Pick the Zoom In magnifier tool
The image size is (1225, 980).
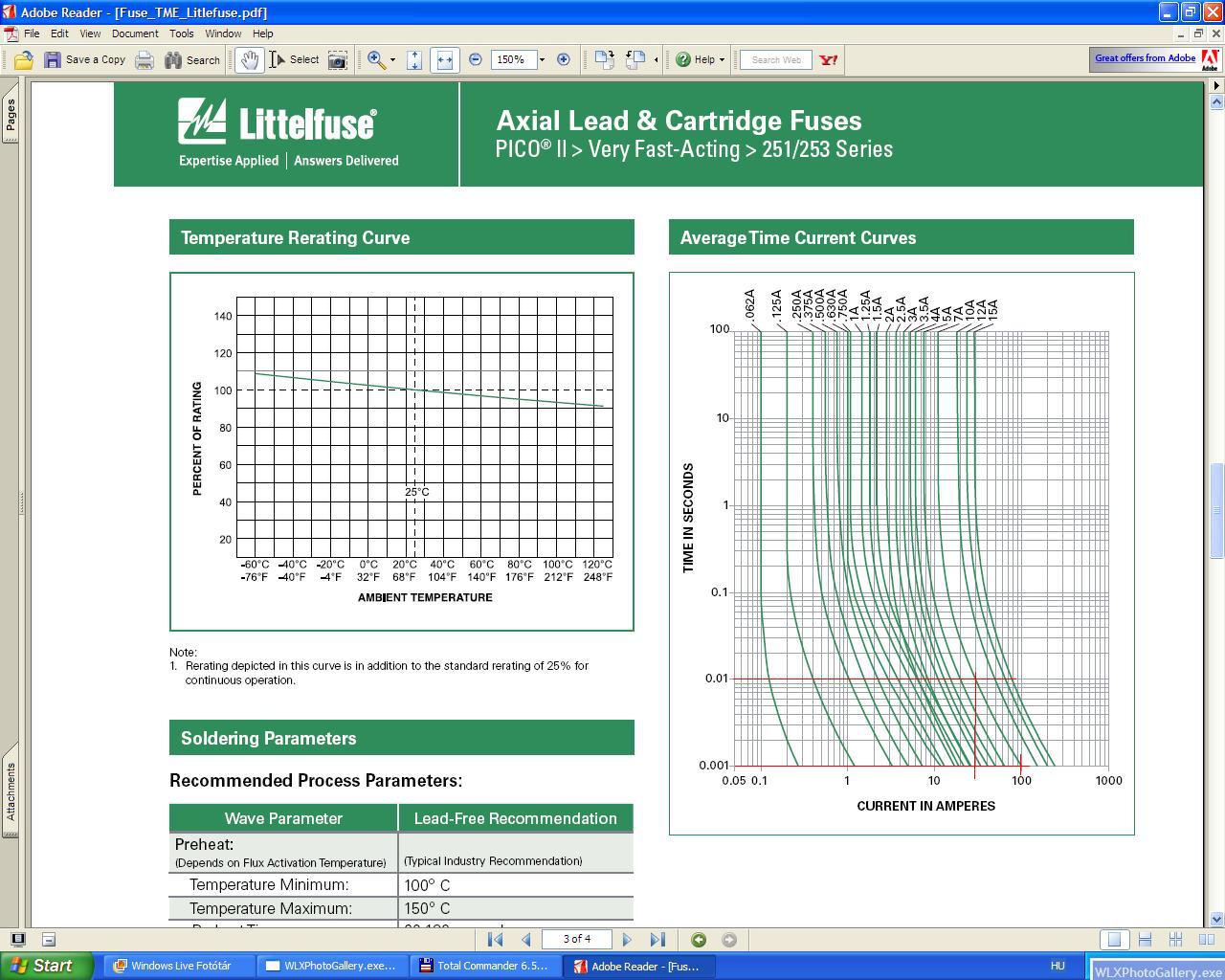[376, 60]
